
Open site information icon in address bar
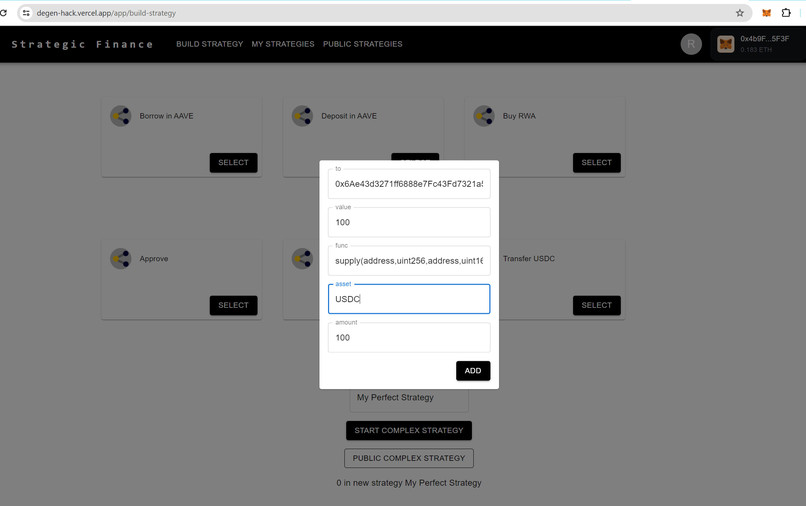26,13
